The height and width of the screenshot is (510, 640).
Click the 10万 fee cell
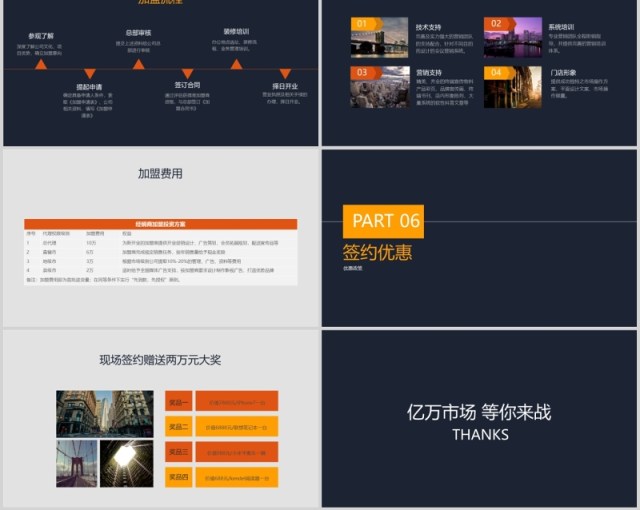pos(91,243)
